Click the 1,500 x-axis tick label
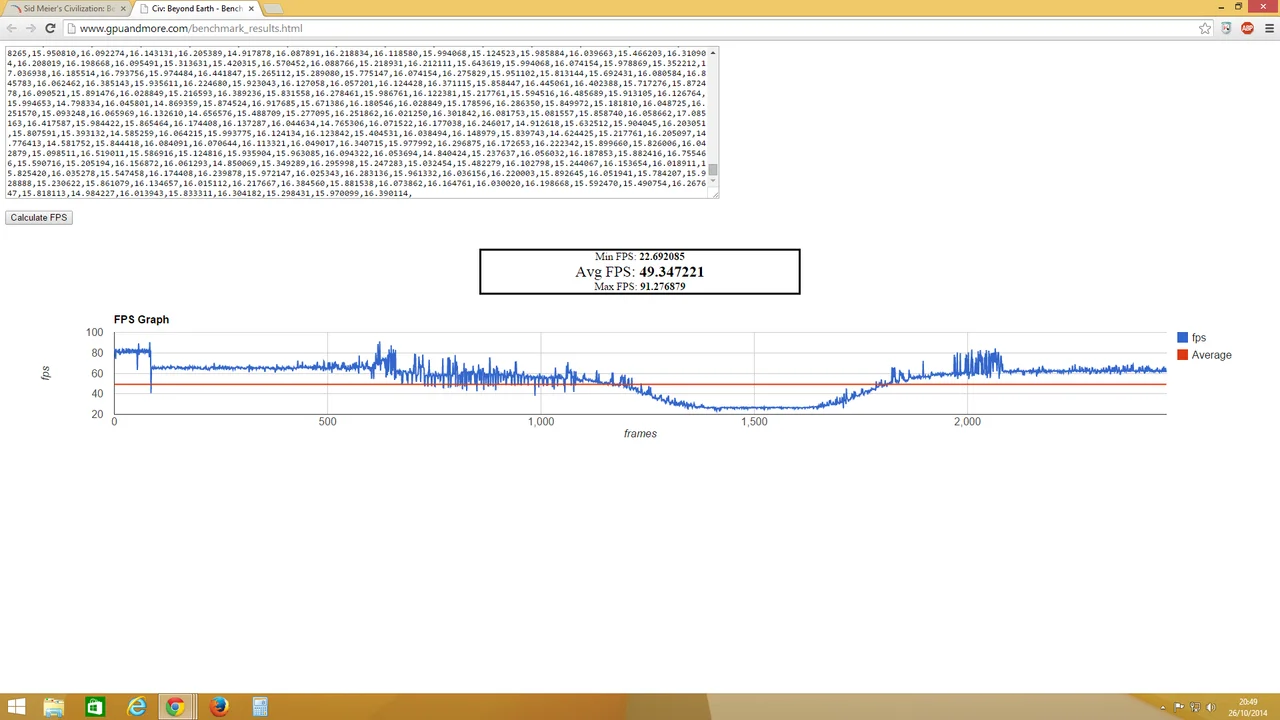The height and width of the screenshot is (720, 1280). click(x=754, y=422)
